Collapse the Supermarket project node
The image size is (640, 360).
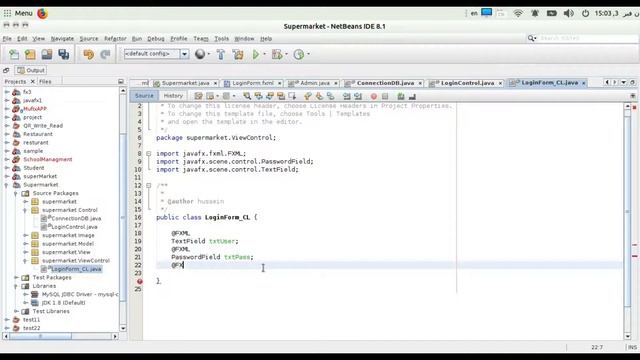(x=7, y=185)
